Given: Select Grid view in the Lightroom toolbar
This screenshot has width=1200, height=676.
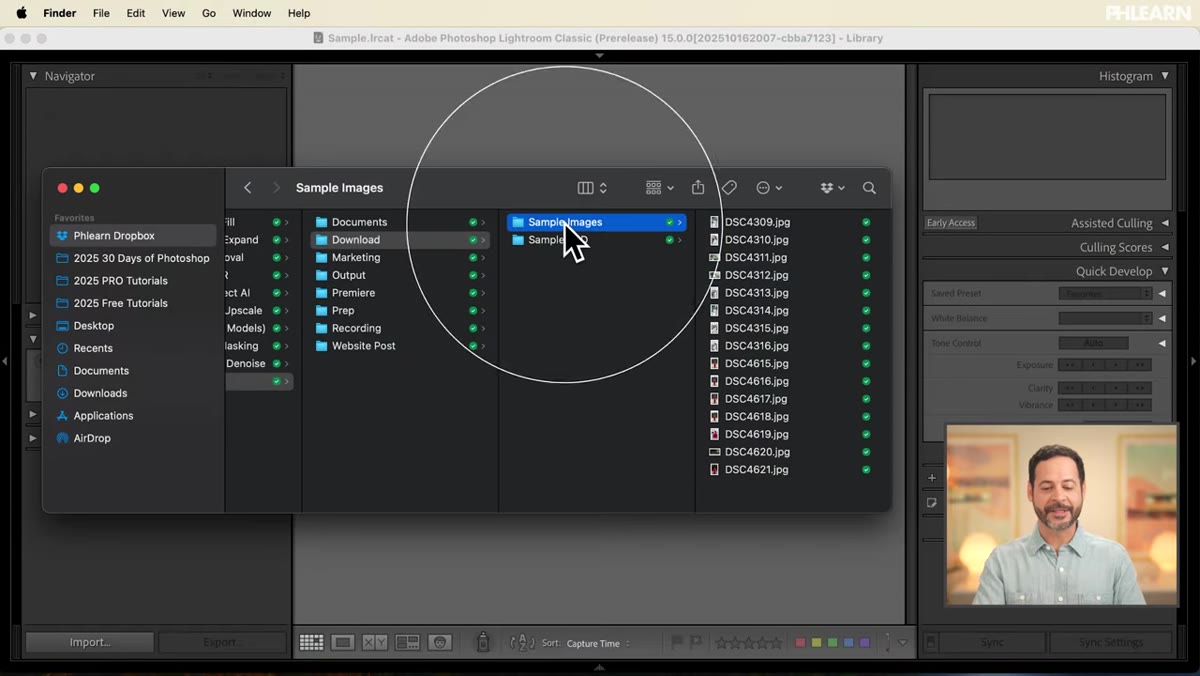Looking at the screenshot, I should (311, 642).
